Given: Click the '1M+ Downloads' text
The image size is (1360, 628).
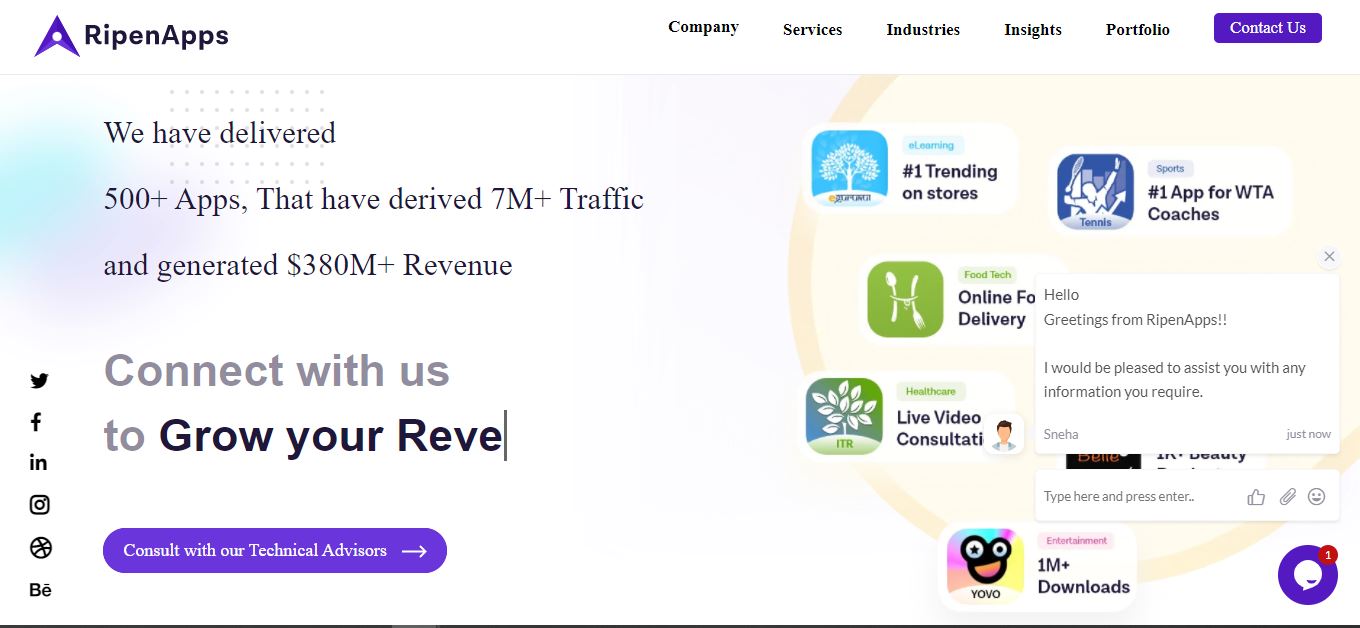Looking at the screenshot, I should pyautogui.click(x=1084, y=576).
